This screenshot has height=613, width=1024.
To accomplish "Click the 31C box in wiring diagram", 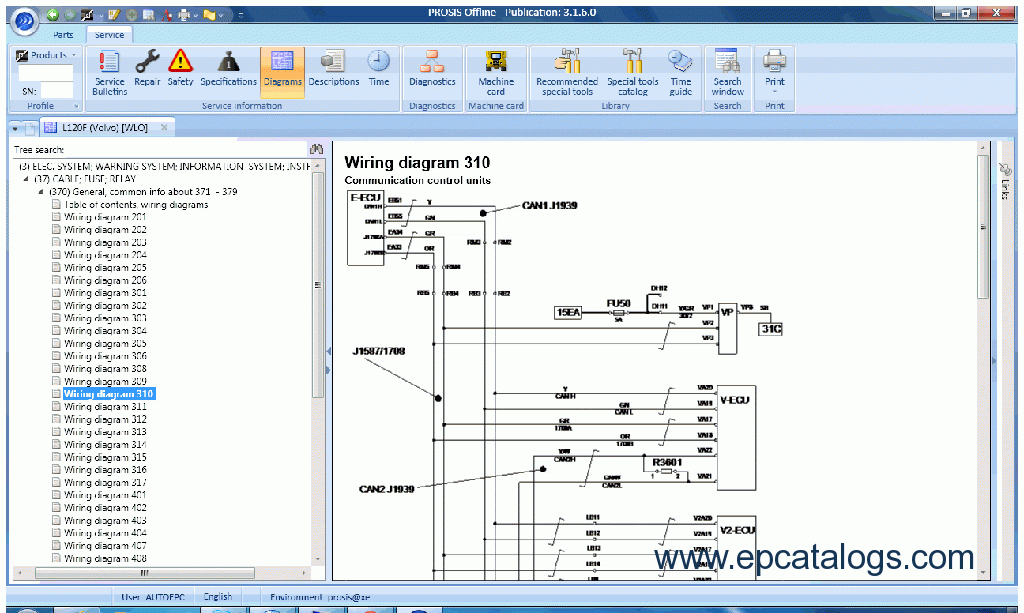I will point(770,329).
